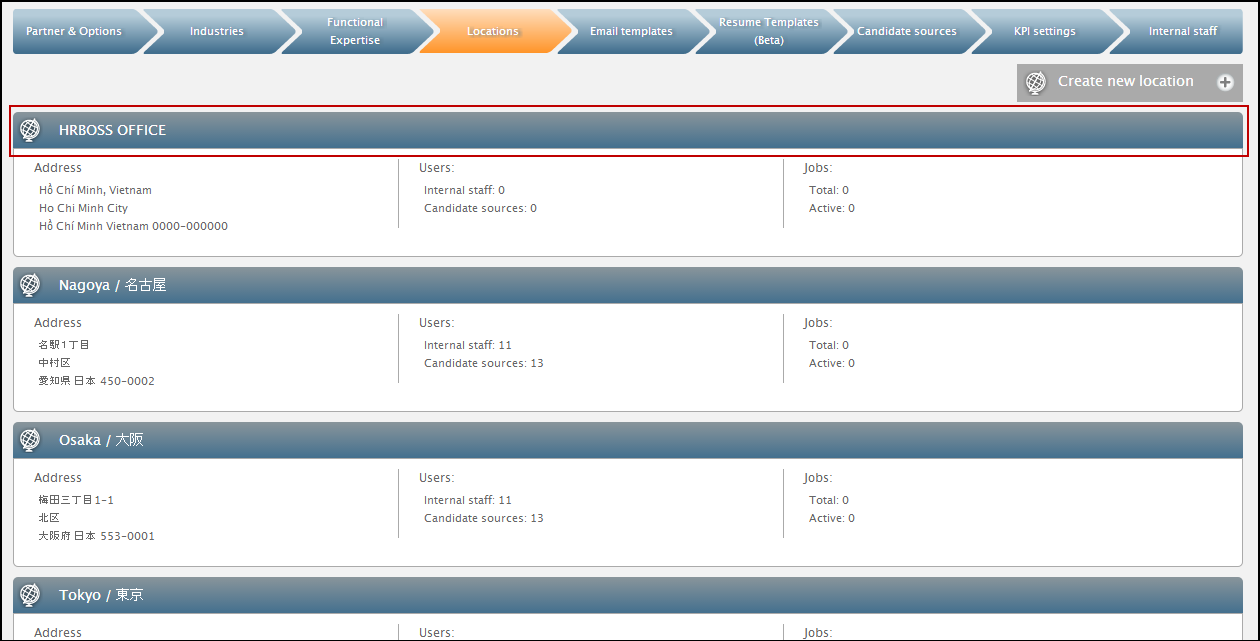
Task: Click the globe icon beside Tokyo
Action: click(x=30, y=595)
